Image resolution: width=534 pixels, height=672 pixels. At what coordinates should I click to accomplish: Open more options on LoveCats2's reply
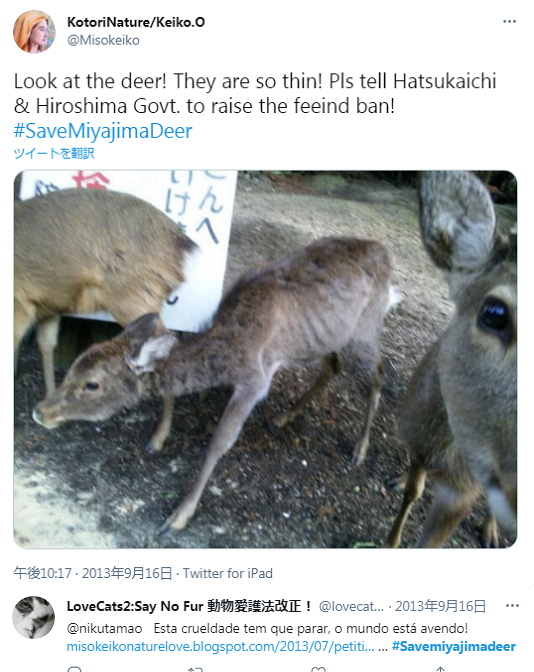pyautogui.click(x=512, y=606)
